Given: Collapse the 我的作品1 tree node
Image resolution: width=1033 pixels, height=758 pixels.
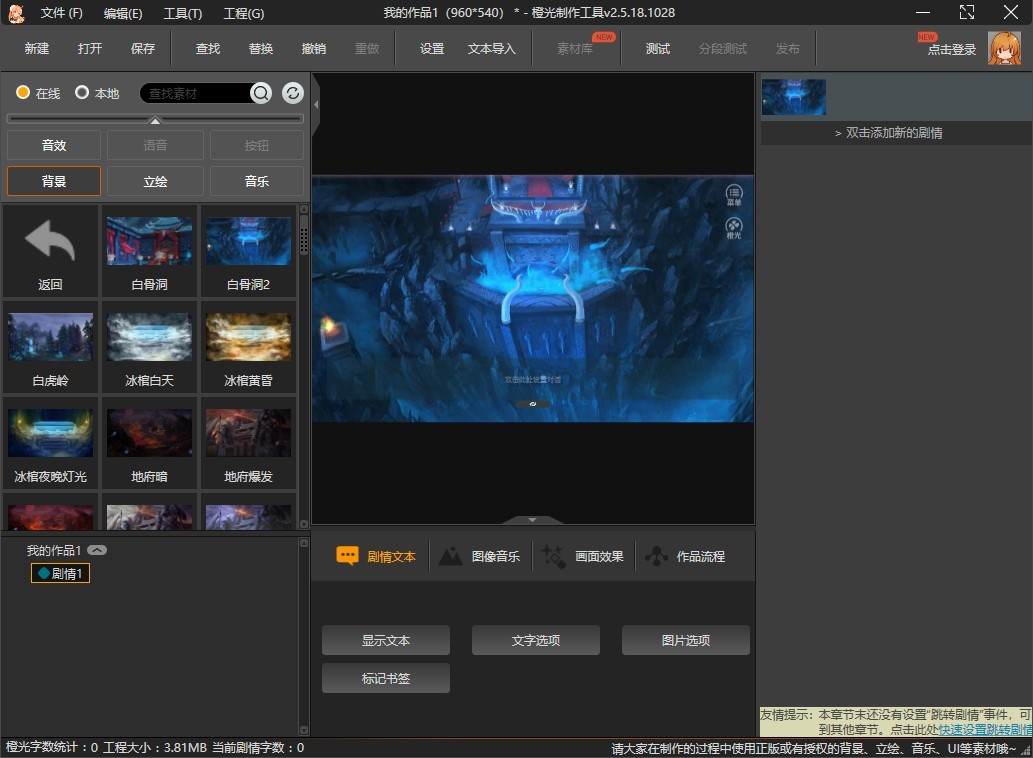Looking at the screenshot, I should point(96,549).
